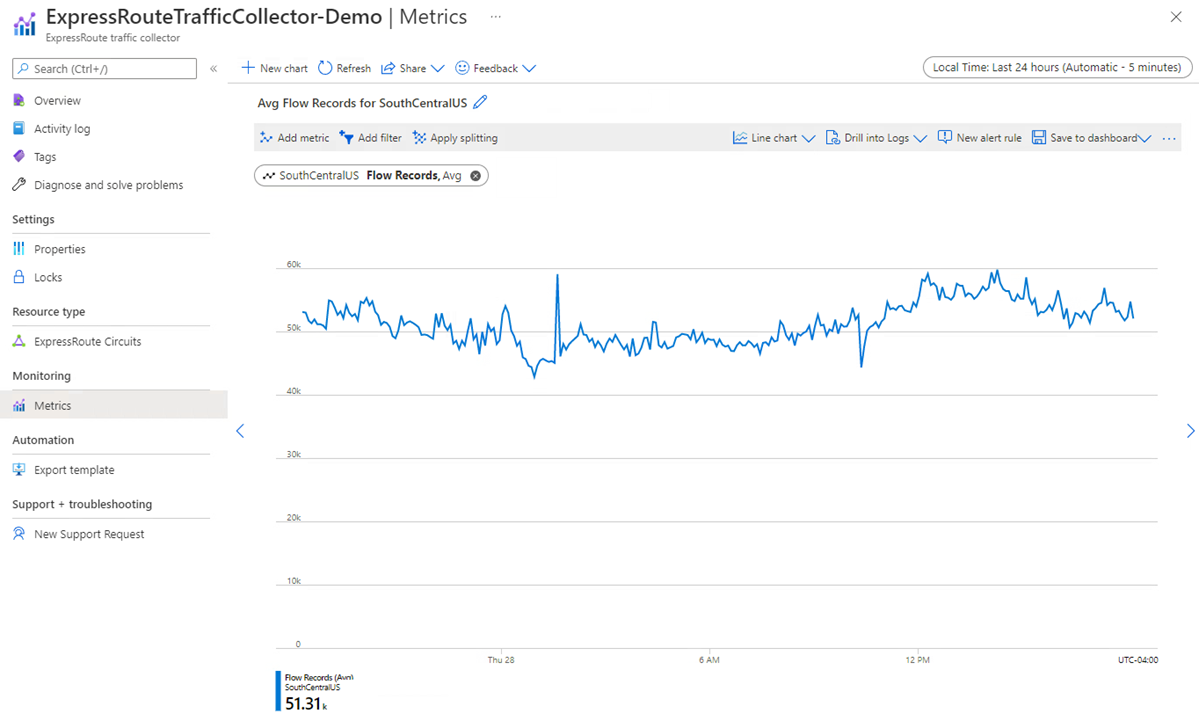Viewport: 1199px width, 721px height.
Task: Open Diagnose and solve problems
Action: pos(108,185)
